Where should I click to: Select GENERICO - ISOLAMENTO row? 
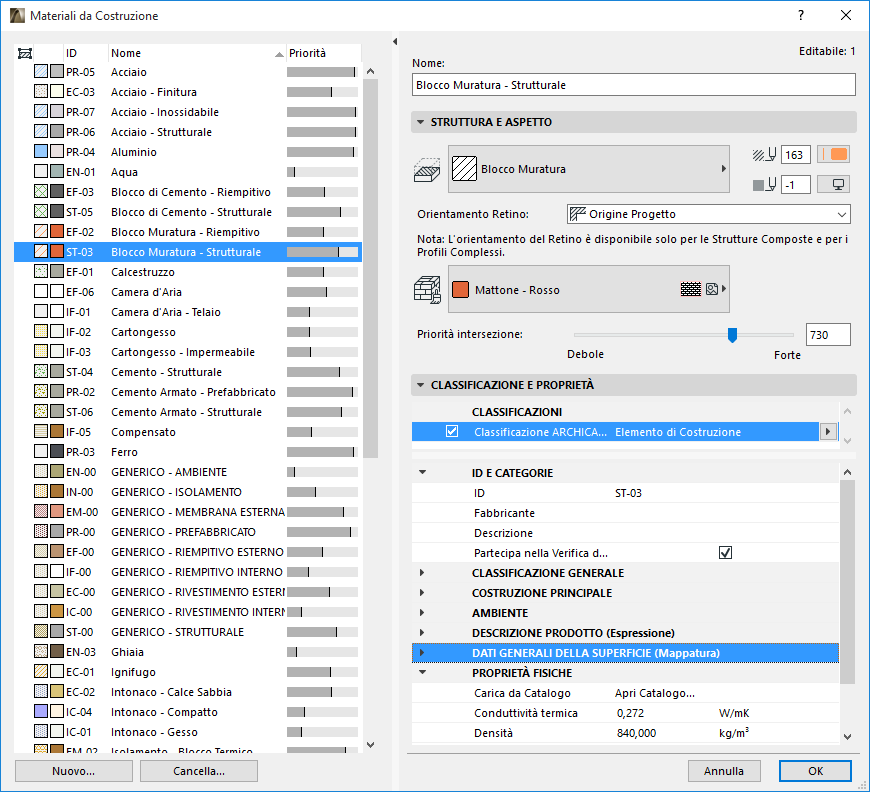[x=188, y=491]
